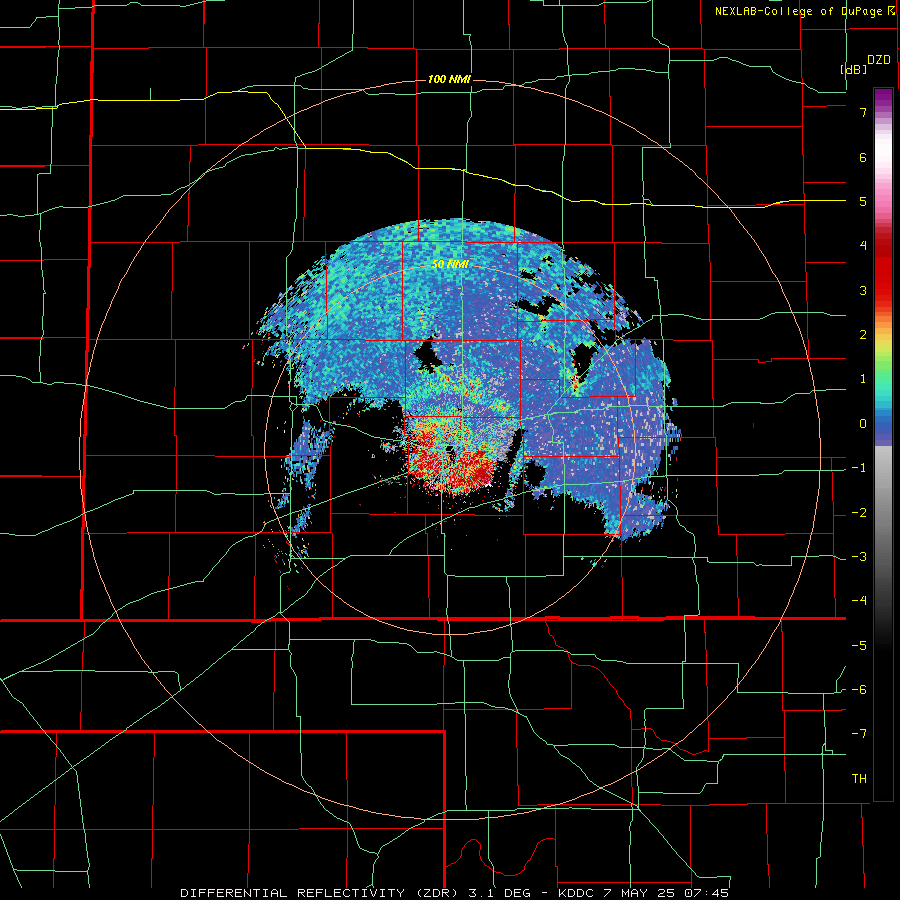Click the 50 NMI range ring label

click(450, 264)
